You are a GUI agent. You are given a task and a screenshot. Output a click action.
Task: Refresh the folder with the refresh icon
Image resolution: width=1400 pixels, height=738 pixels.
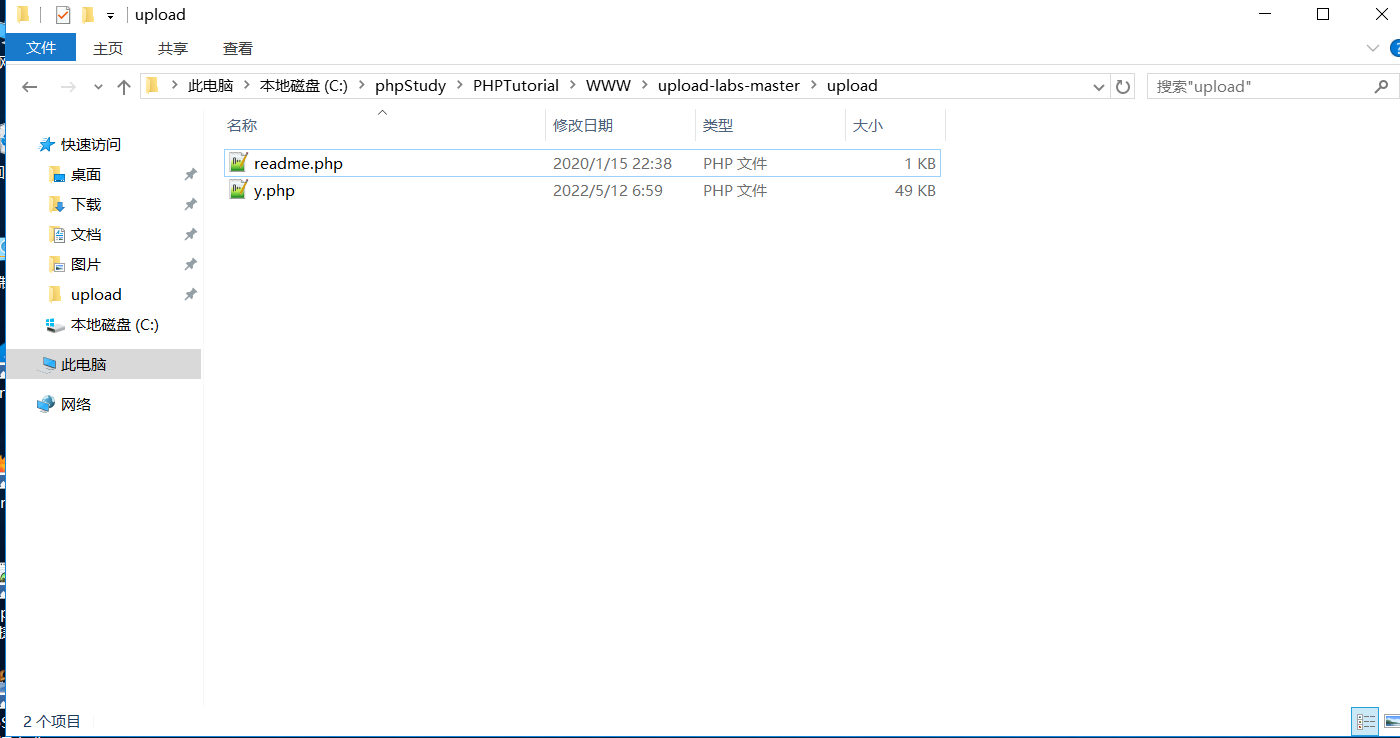(1122, 86)
